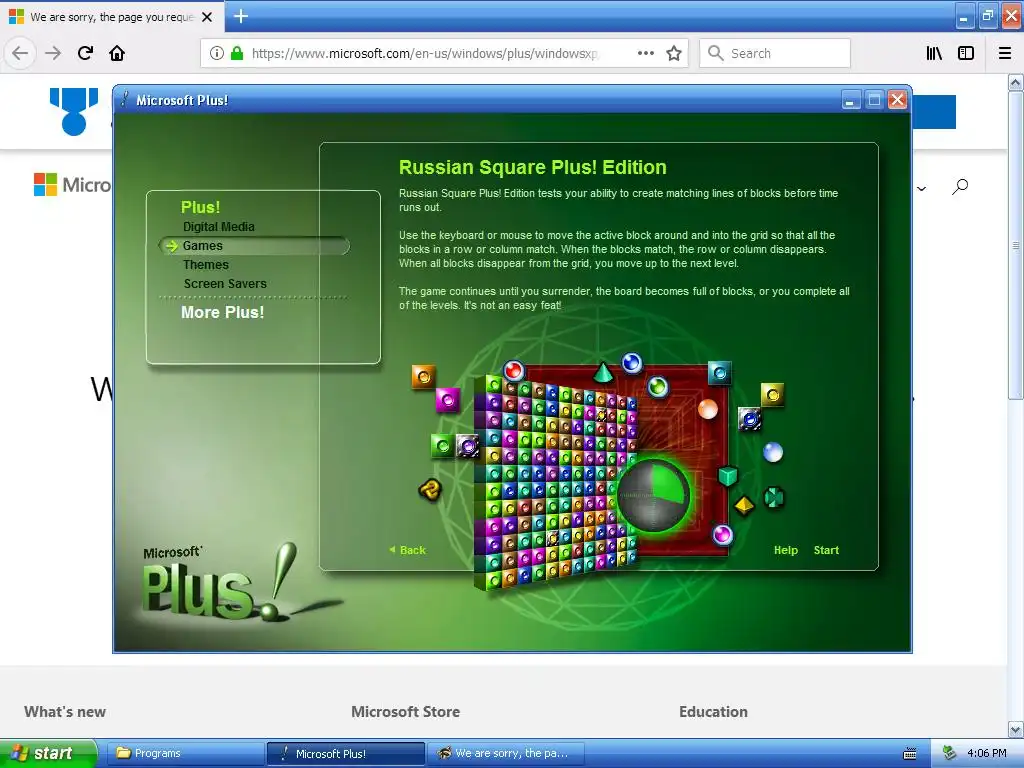The image size is (1024, 768).
Task: Click the browser scrollbar down arrow
Action: pos(1016,729)
